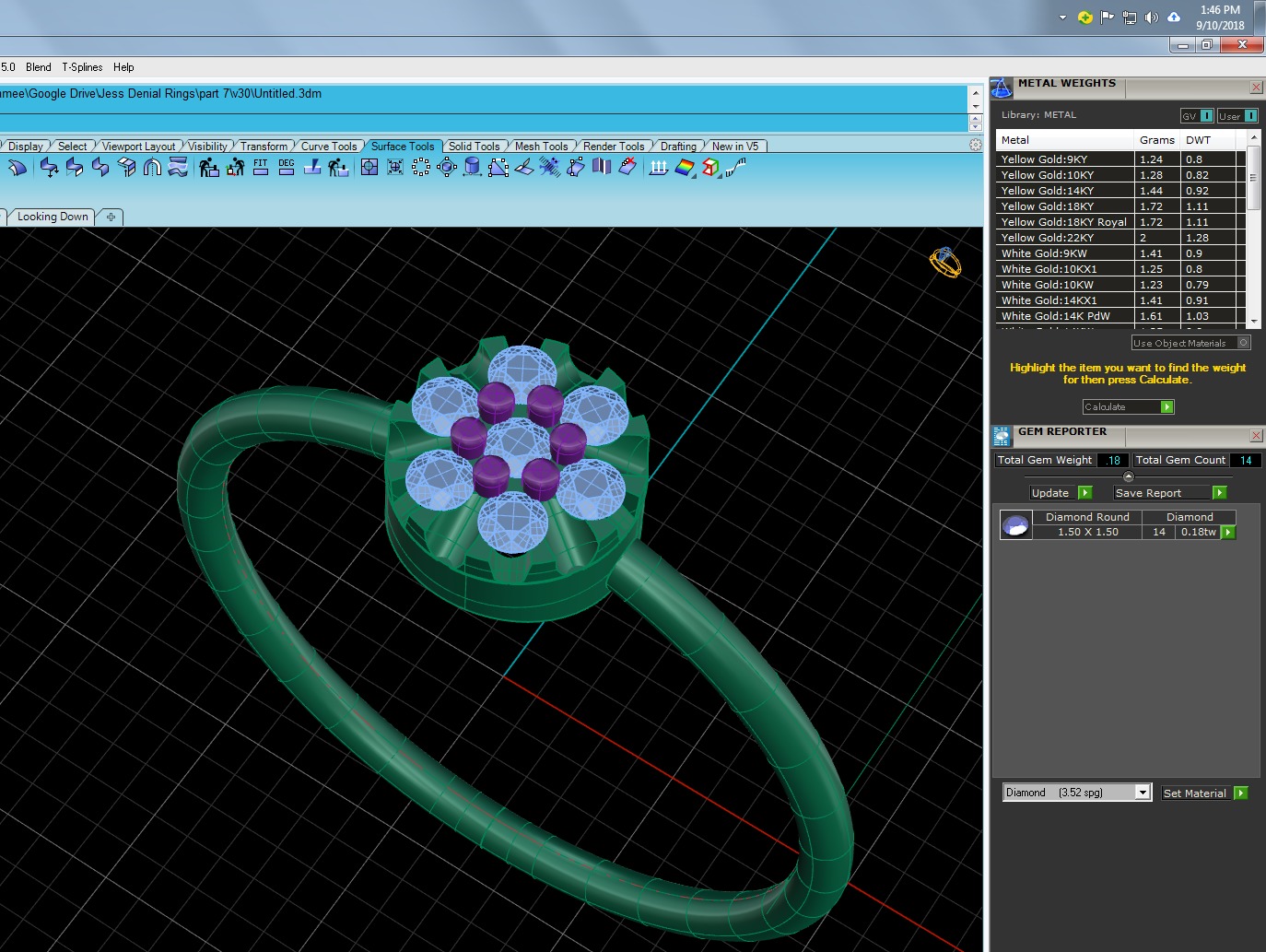
Task: Add a new viewport tab with plus
Action: pyautogui.click(x=111, y=217)
